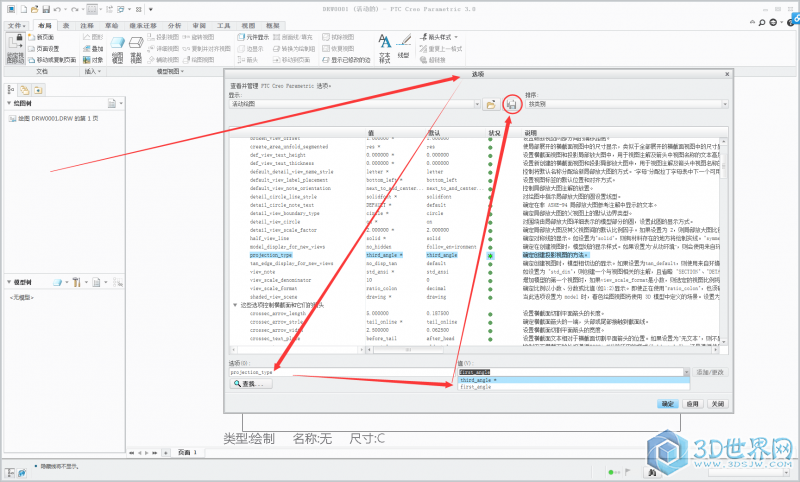Click model tree hammer tools icon
The height and width of the screenshot is (482, 800).
click(77, 282)
